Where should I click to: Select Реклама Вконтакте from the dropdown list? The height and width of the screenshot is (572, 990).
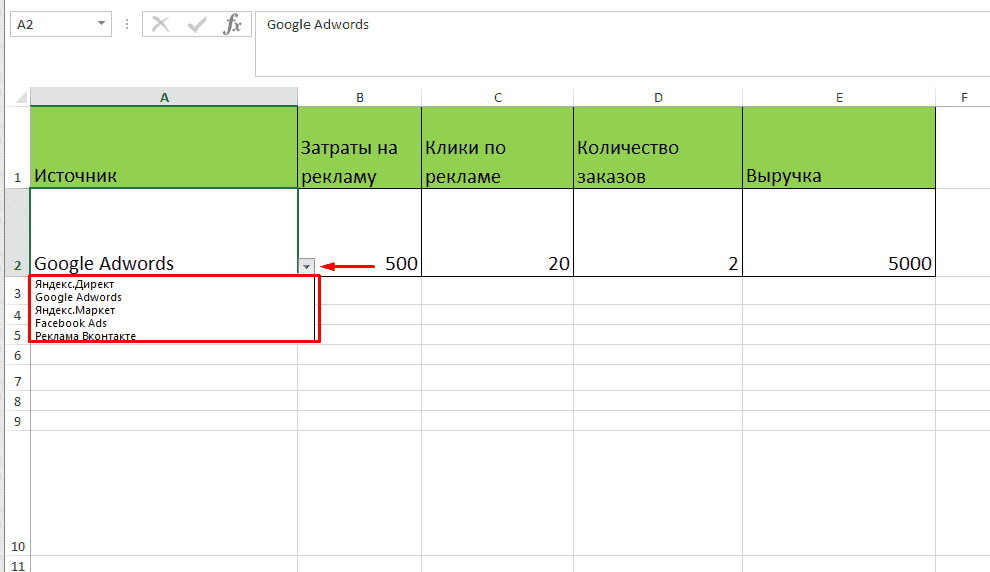pos(85,336)
